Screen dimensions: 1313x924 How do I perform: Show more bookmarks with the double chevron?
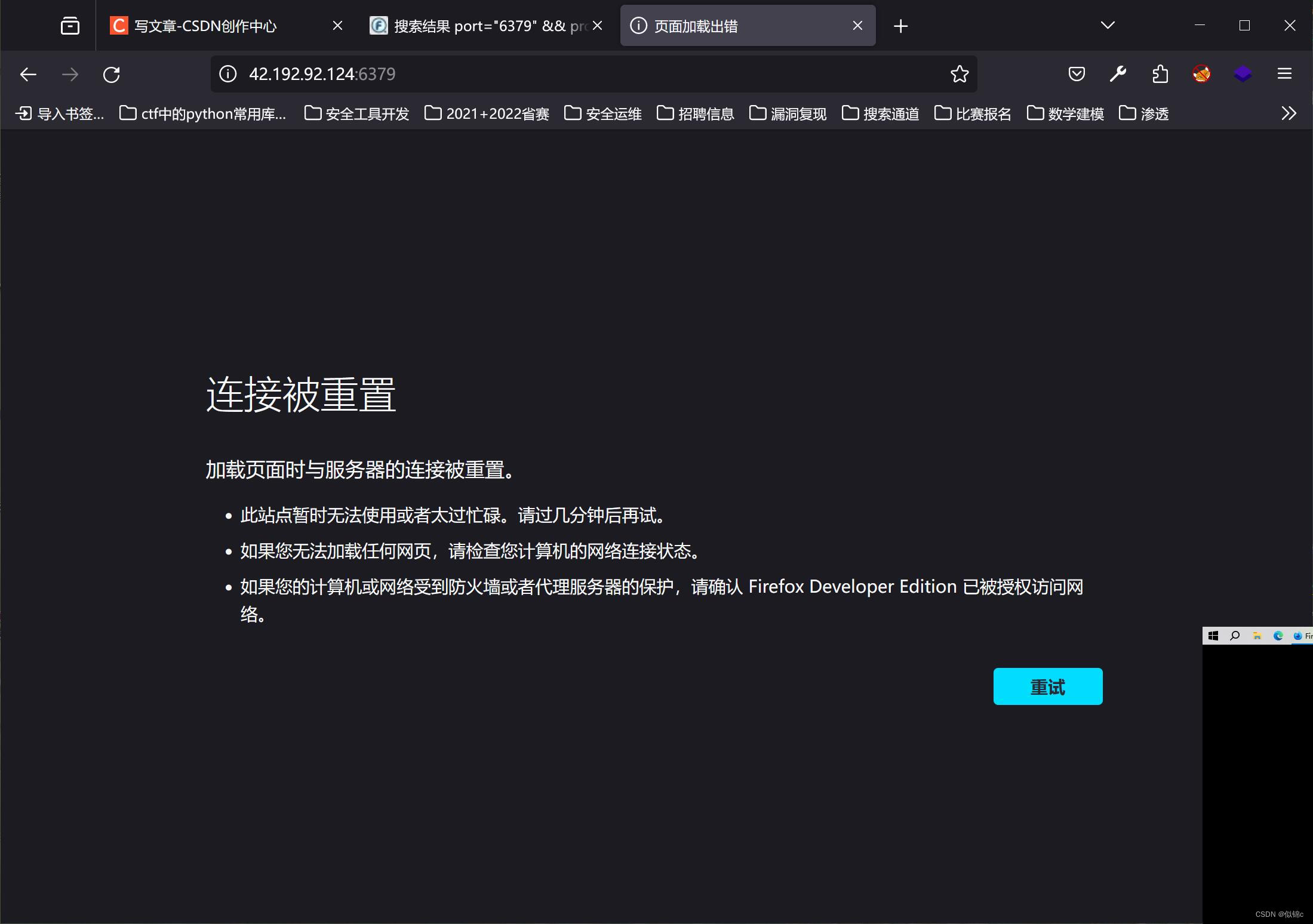1289,113
